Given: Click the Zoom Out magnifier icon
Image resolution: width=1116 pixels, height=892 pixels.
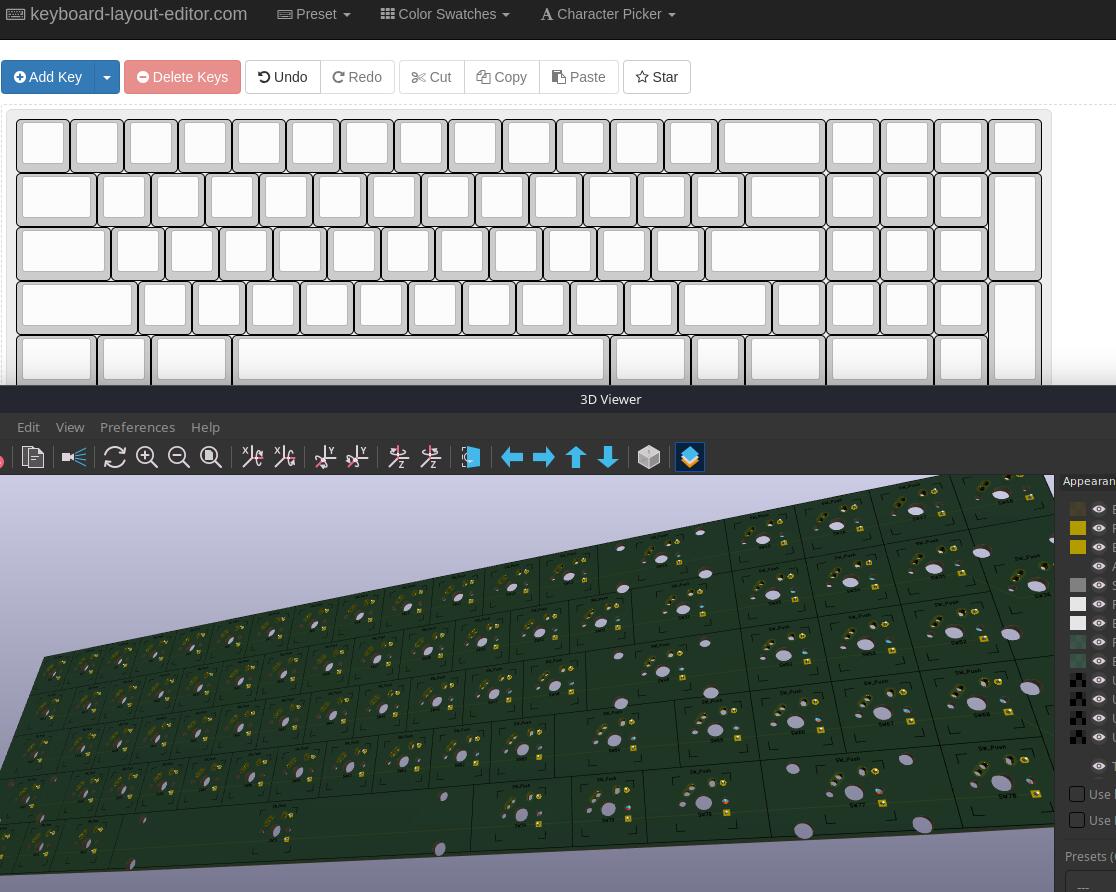Looking at the screenshot, I should coord(179,457).
